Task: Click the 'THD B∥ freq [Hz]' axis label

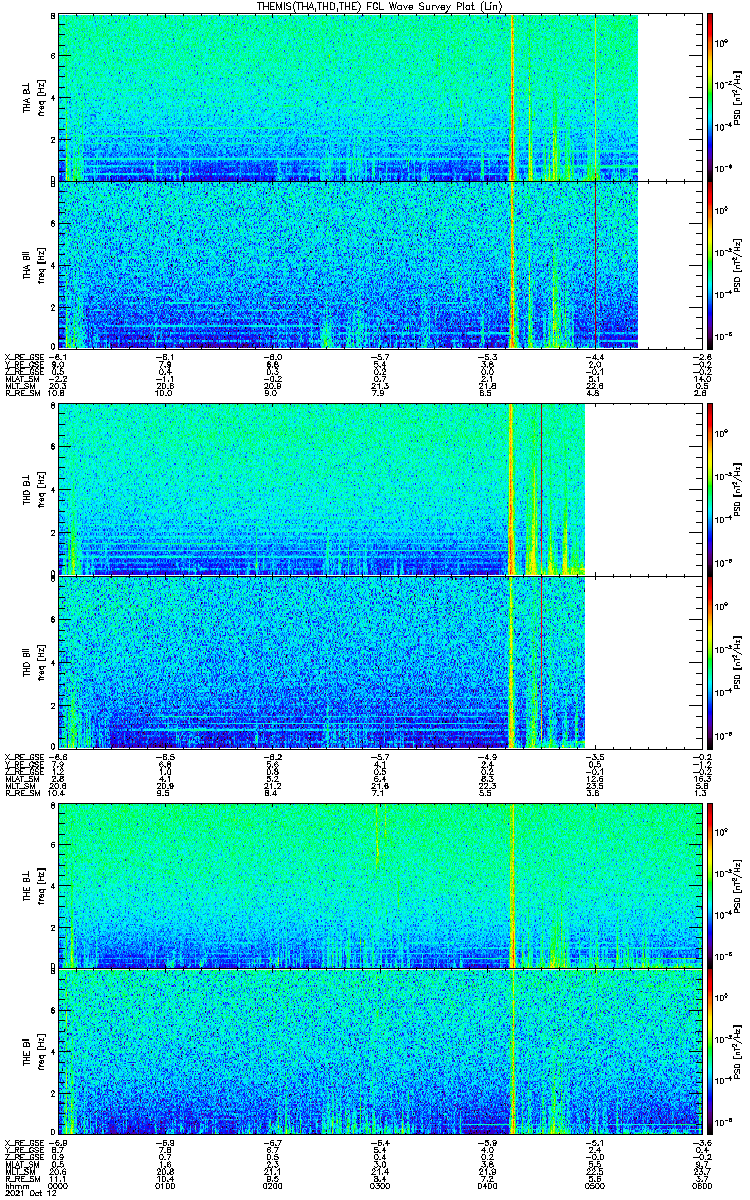Action: 33,661
